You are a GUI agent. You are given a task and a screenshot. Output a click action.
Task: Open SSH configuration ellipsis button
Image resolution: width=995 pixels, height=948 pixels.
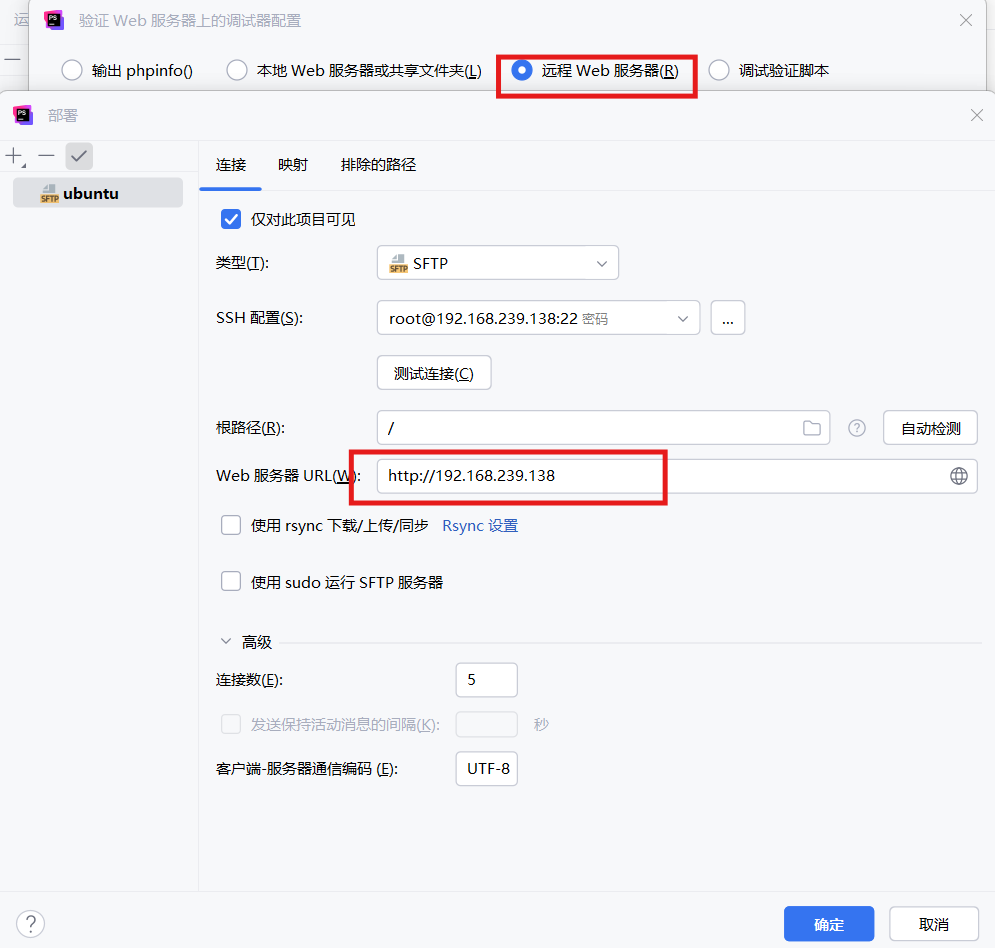(727, 319)
